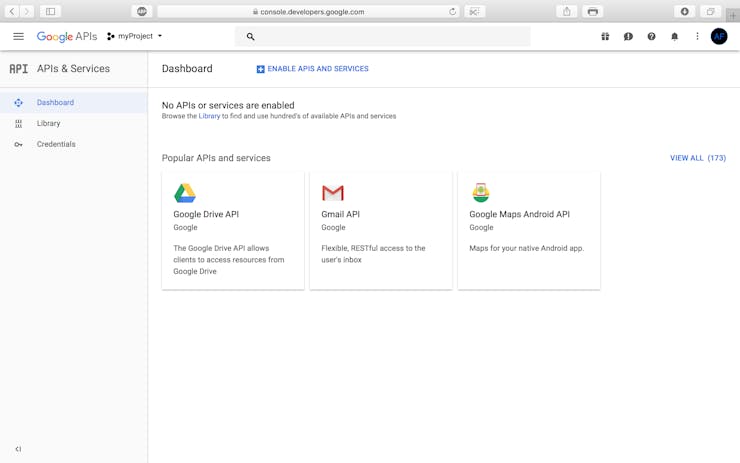Viewport: 740px width, 463px height.
Task: Go forward with the browser forward arrow
Action: (x=26, y=11)
